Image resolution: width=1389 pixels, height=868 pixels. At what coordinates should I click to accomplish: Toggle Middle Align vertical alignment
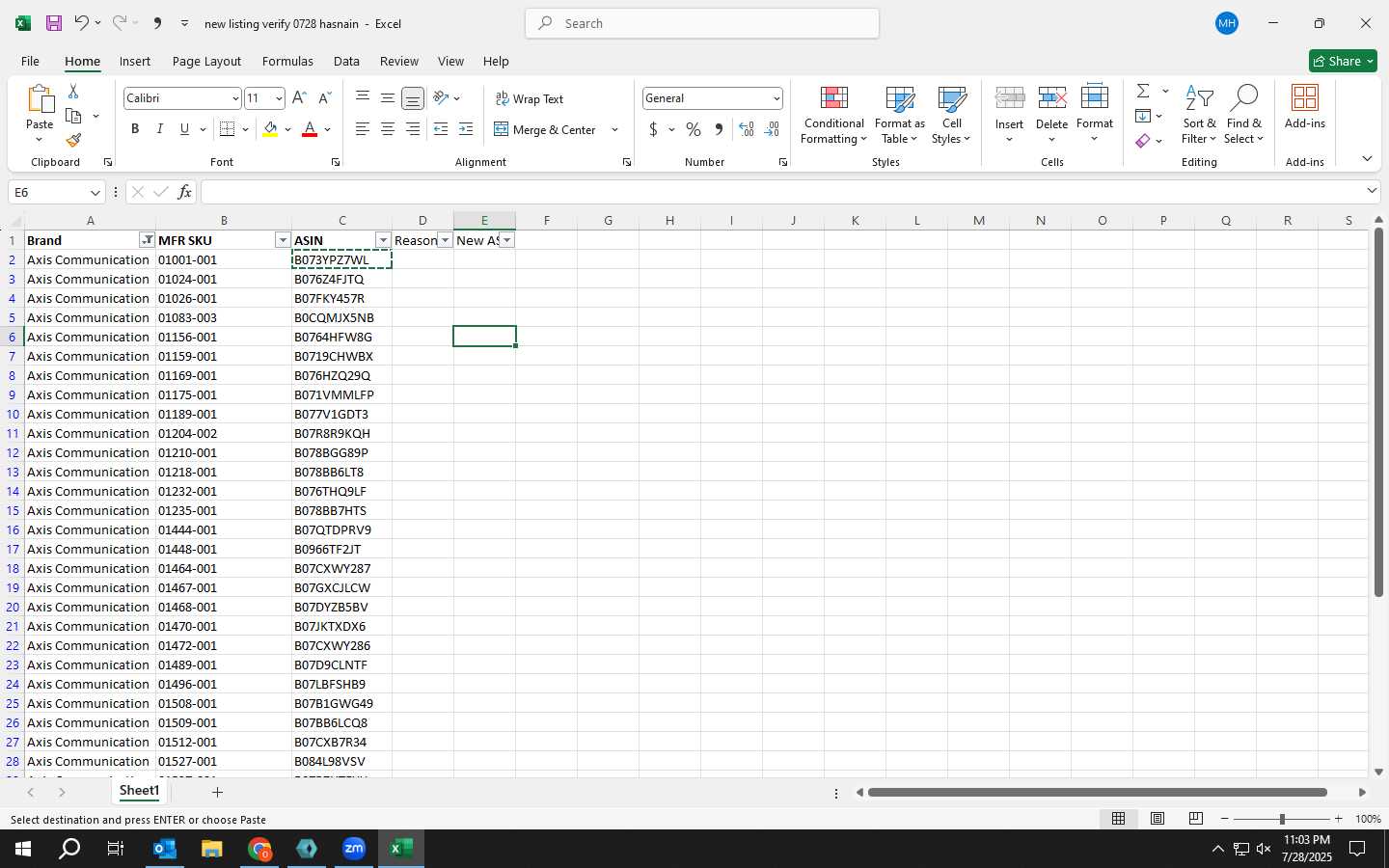point(387,97)
